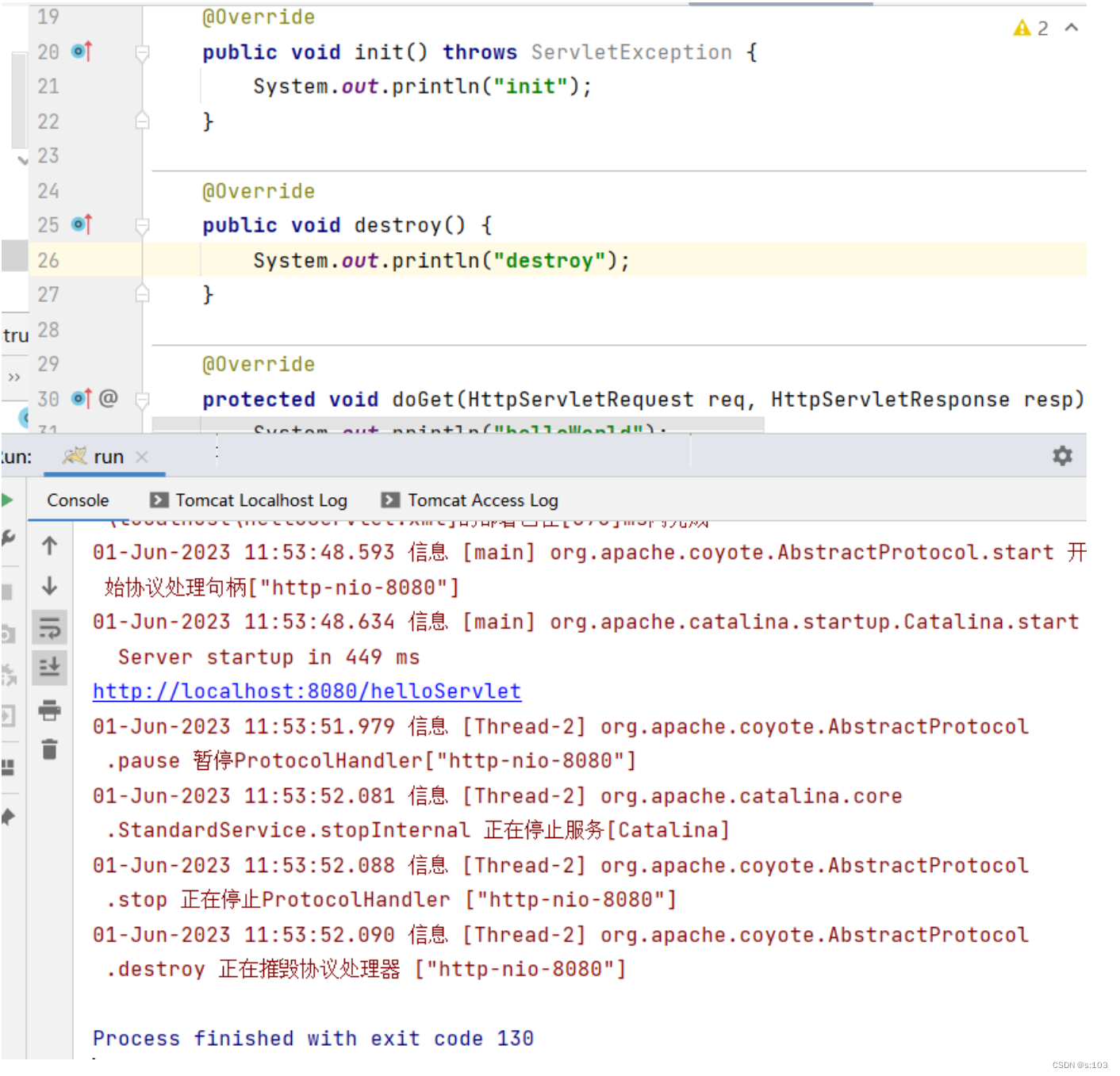The width and height of the screenshot is (1120, 1076).
Task: Click HttpServletResponse in the doGet signature
Action: click(890, 399)
